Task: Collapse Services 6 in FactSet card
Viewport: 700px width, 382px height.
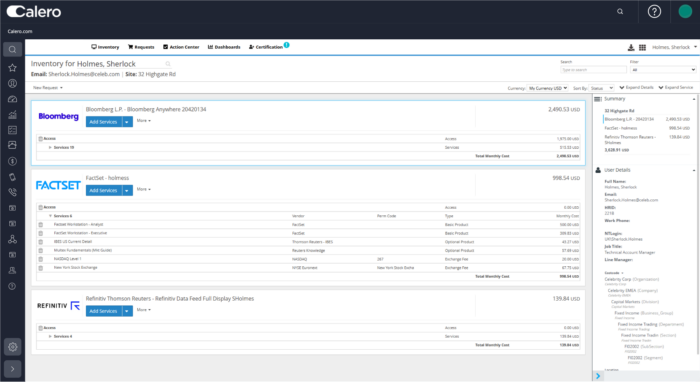Action: (x=50, y=216)
